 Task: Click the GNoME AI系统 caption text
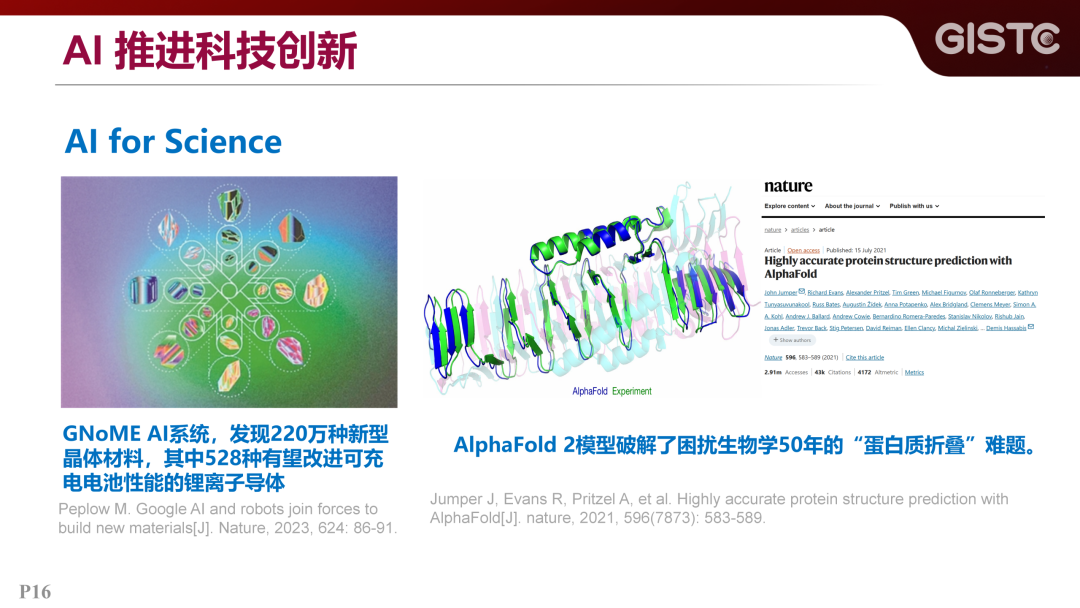pos(225,458)
